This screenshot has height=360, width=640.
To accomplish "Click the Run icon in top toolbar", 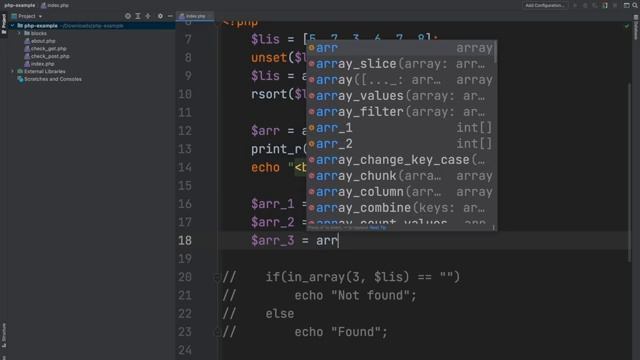I will pos(575,5).
